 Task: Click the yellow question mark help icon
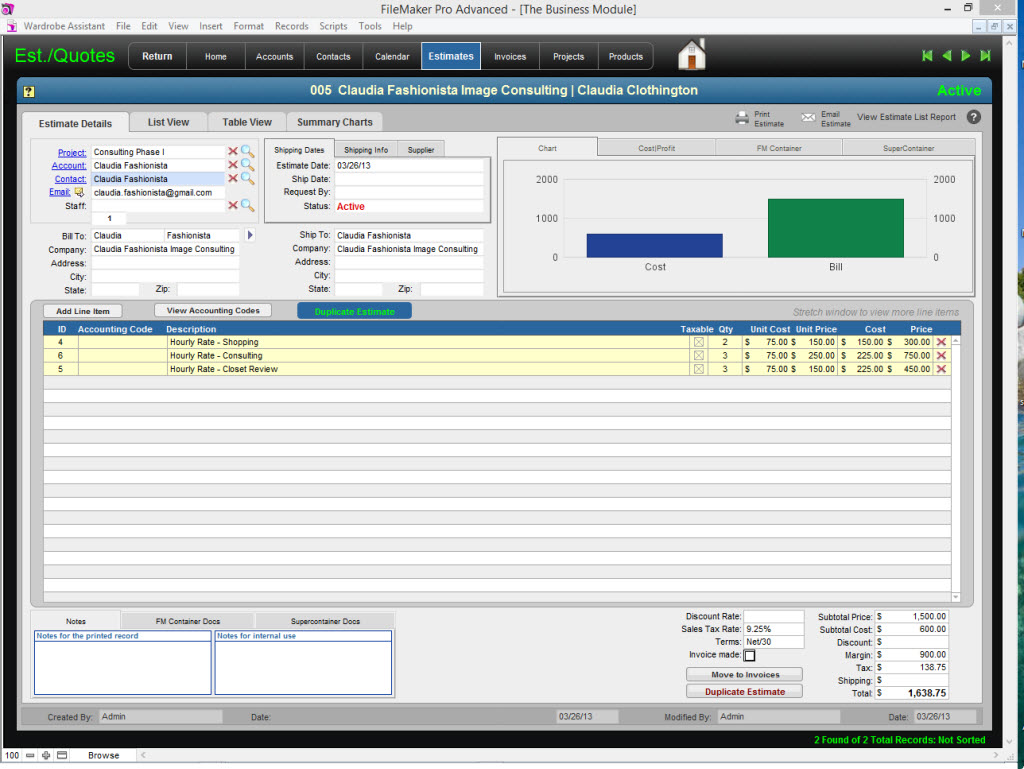click(x=29, y=91)
